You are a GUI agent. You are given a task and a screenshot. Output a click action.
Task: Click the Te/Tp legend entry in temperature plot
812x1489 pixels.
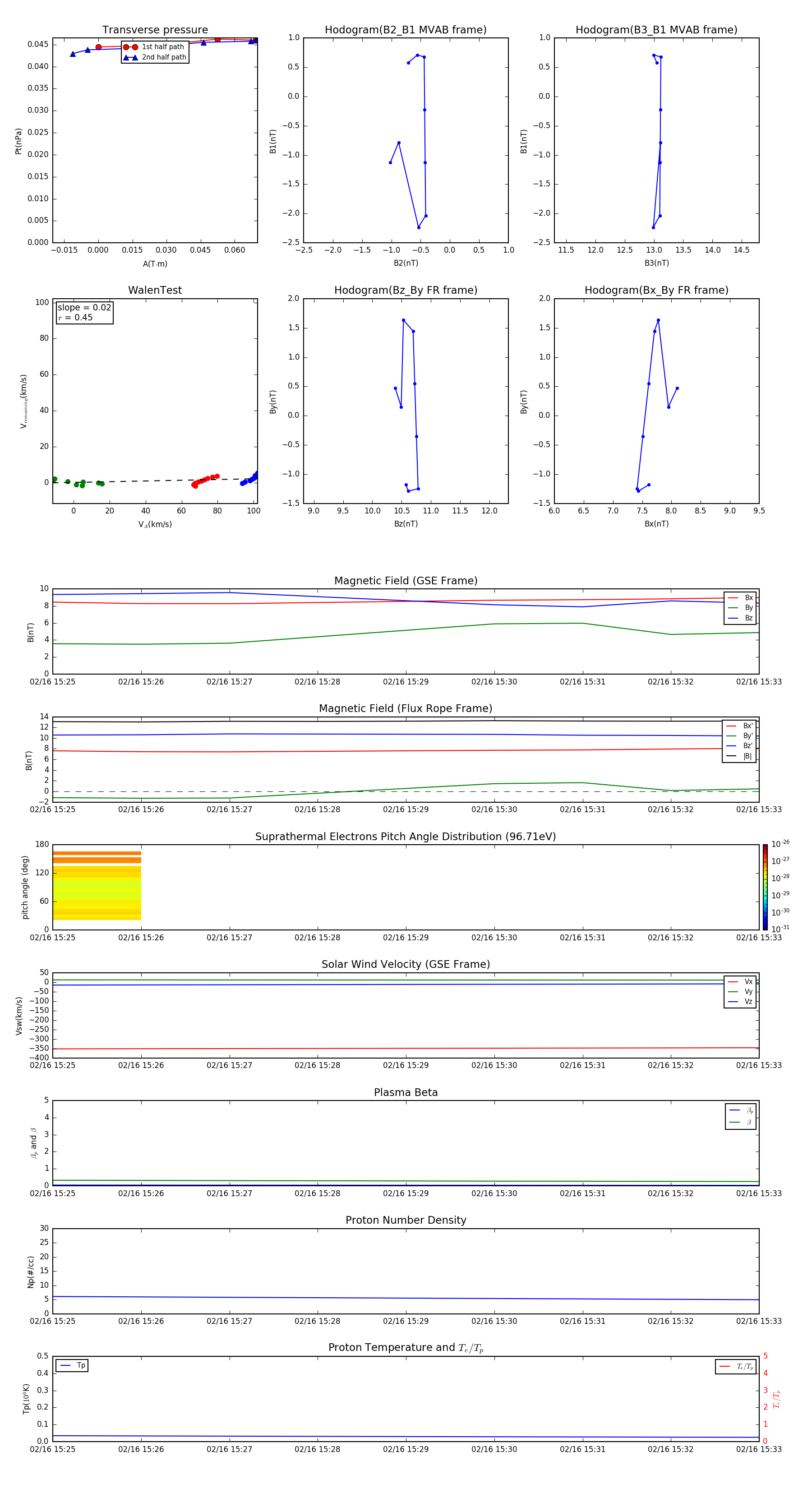pos(736,1366)
